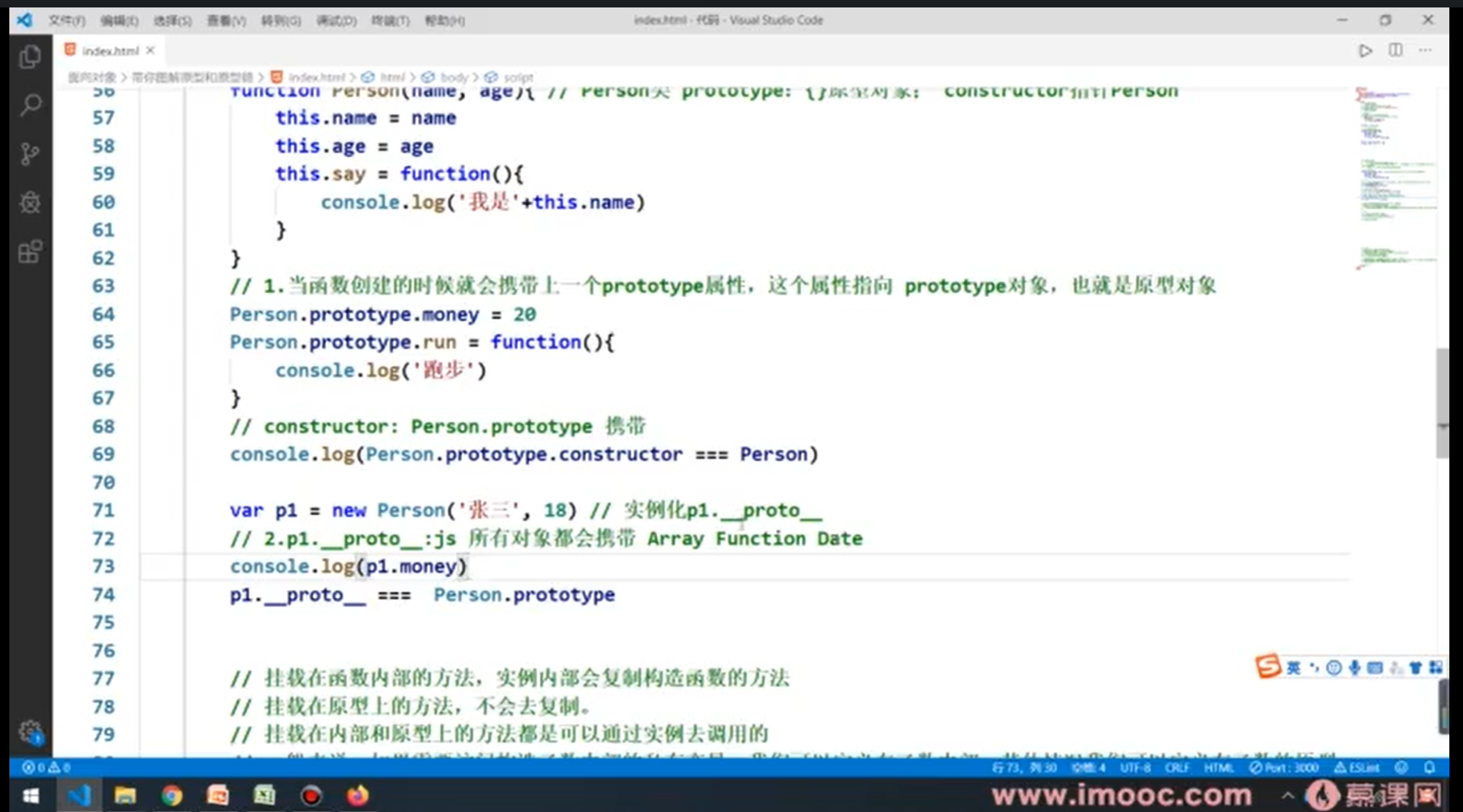The height and width of the screenshot is (812, 1463).
Task: Toggle ESLint status in status bar
Action: [x=1357, y=768]
